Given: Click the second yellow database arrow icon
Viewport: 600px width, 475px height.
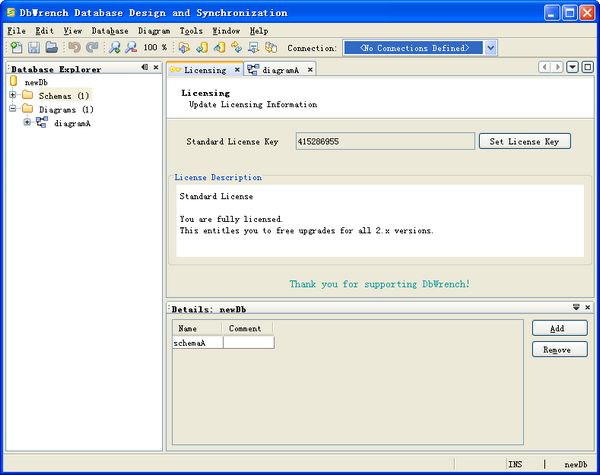Looking at the screenshot, I should pos(219,47).
